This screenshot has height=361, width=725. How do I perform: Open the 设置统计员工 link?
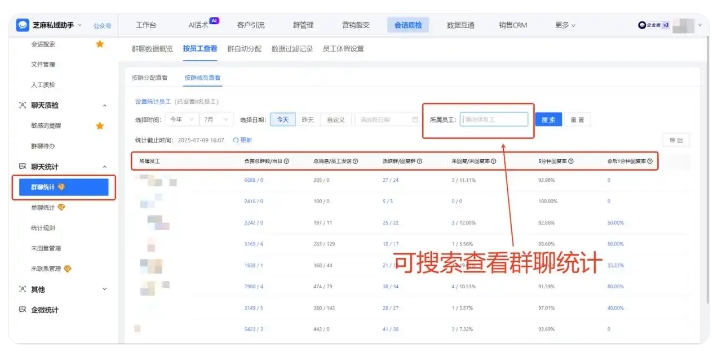point(153,101)
